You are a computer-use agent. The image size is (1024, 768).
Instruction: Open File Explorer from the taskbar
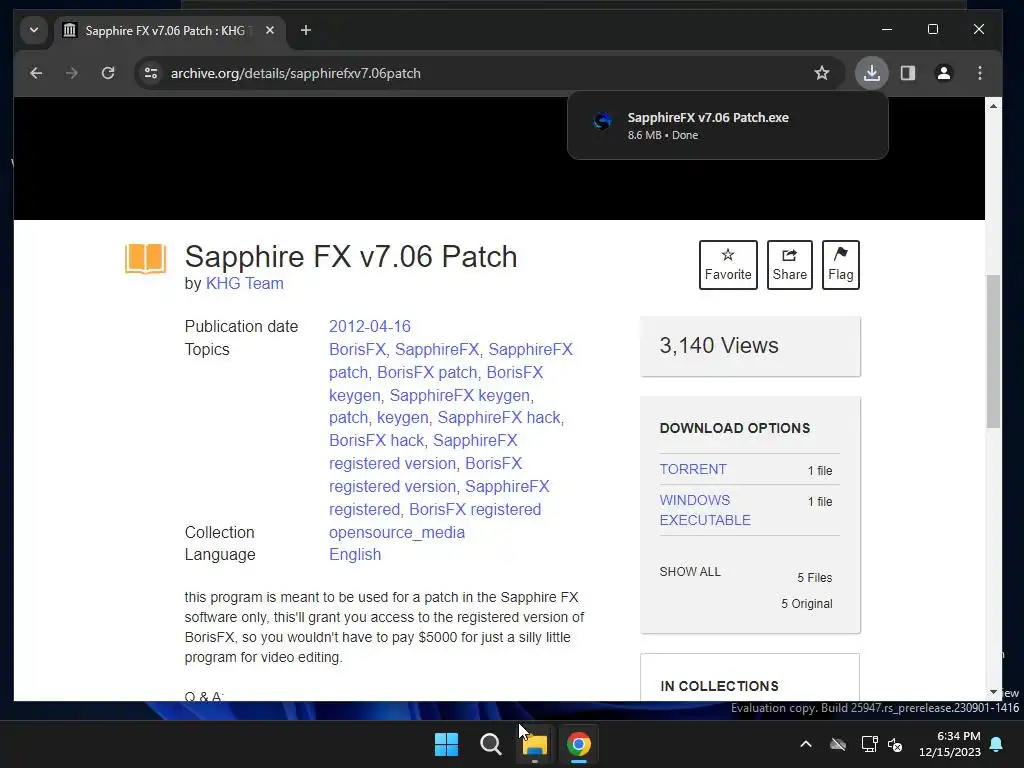tap(535, 744)
